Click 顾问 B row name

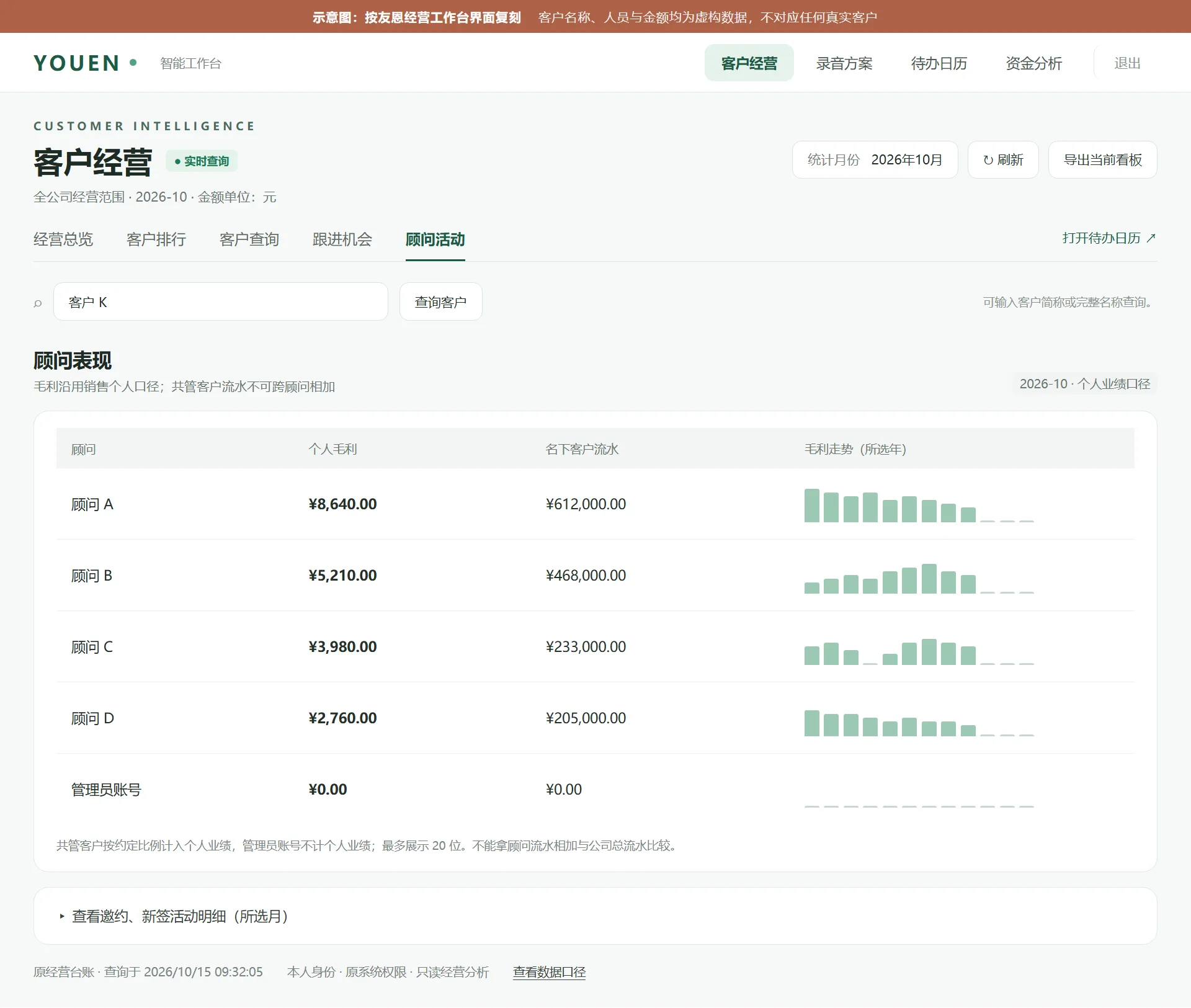[92, 576]
